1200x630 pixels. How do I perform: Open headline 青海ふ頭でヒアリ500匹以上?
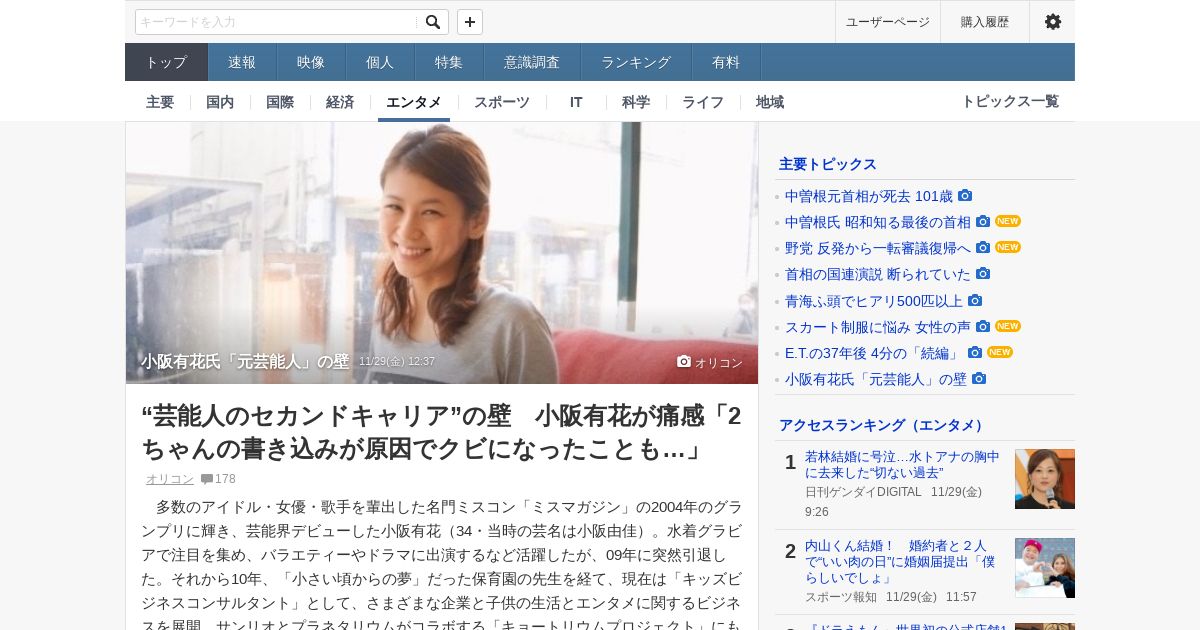coord(874,301)
